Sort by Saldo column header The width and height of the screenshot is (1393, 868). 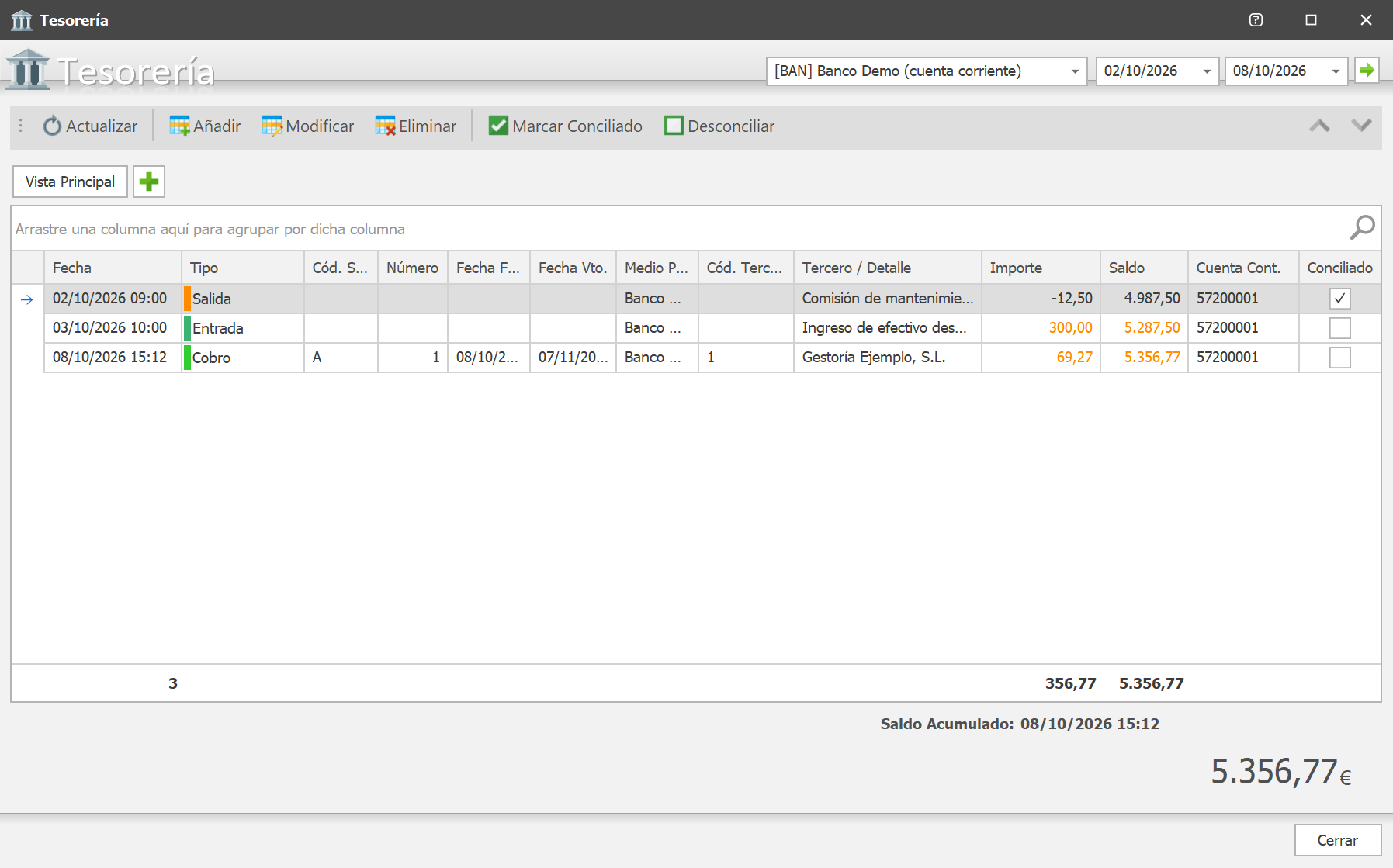[x=1144, y=268]
